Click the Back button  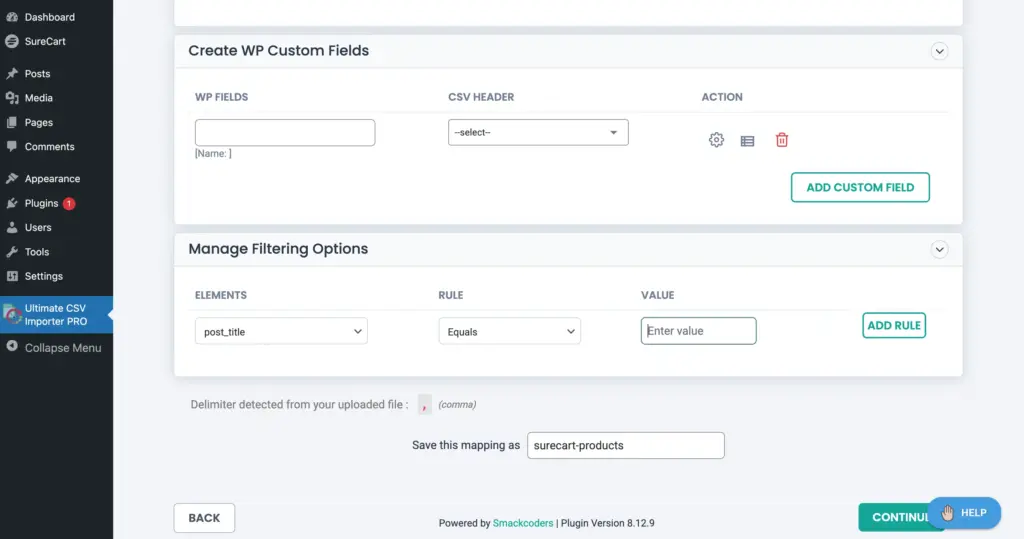[x=204, y=518]
